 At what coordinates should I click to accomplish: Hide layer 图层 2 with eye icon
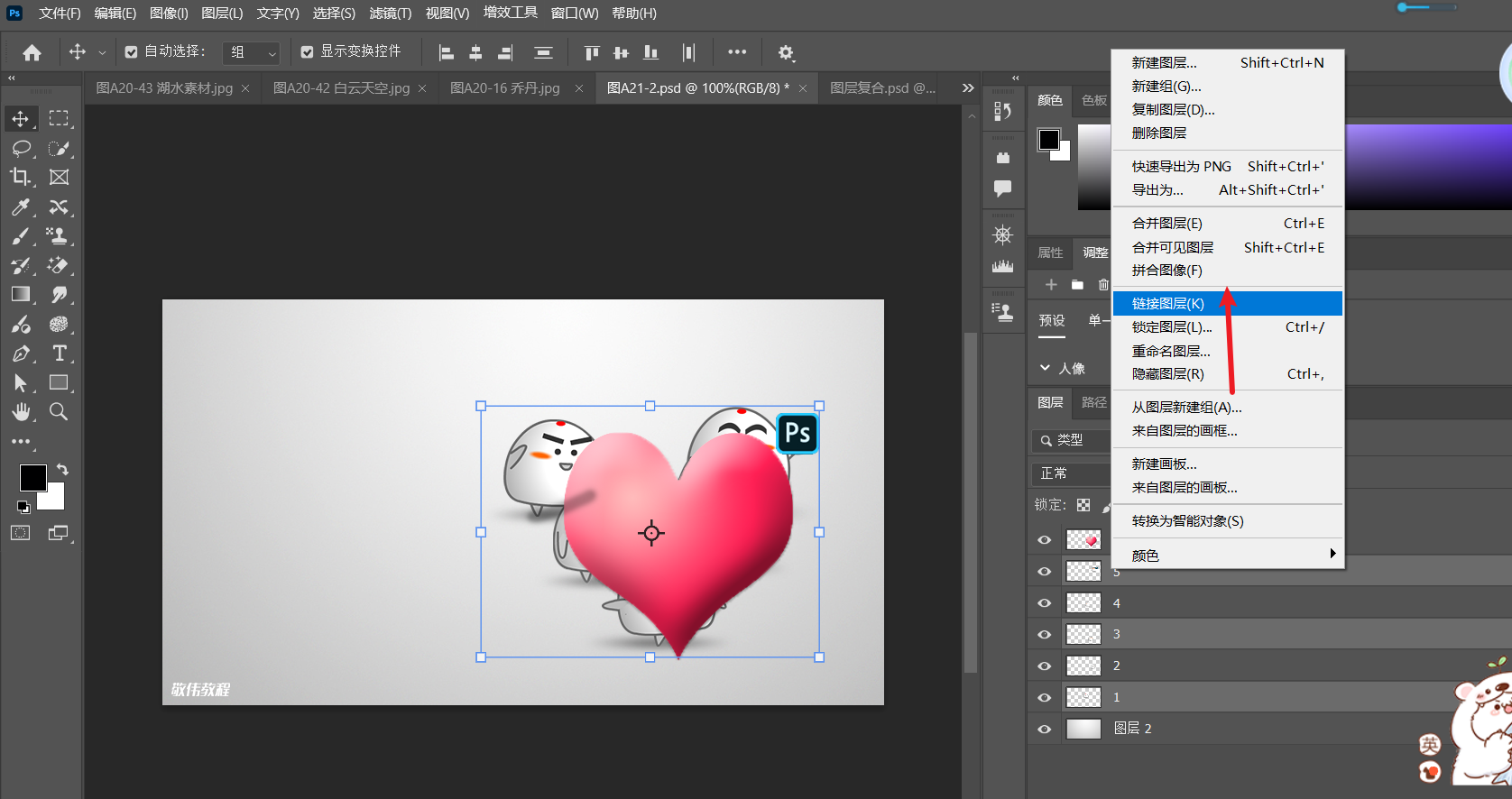click(x=1045, y=729)
